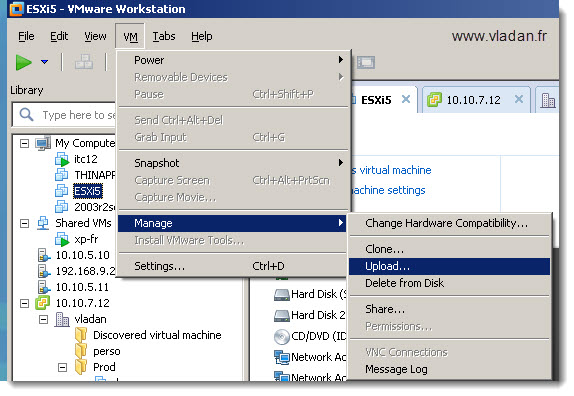The height and width of the screenshot is (396, 574).
Task: Click the THINAPP VM icon
Action: [x=62, y=175]
